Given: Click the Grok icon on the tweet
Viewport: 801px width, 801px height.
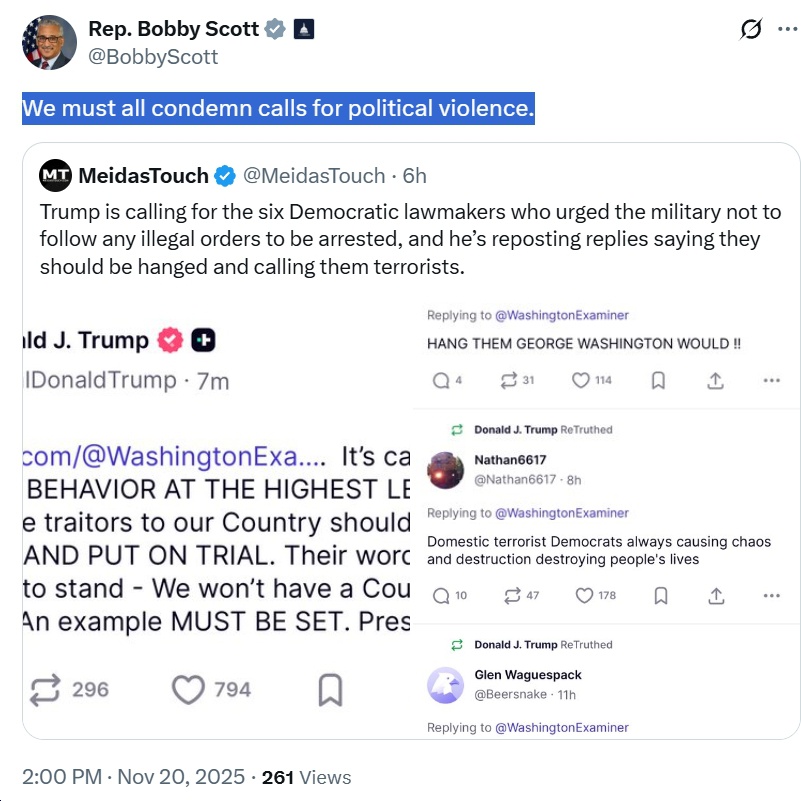Looking at the screenshot, I should point(750,31).
